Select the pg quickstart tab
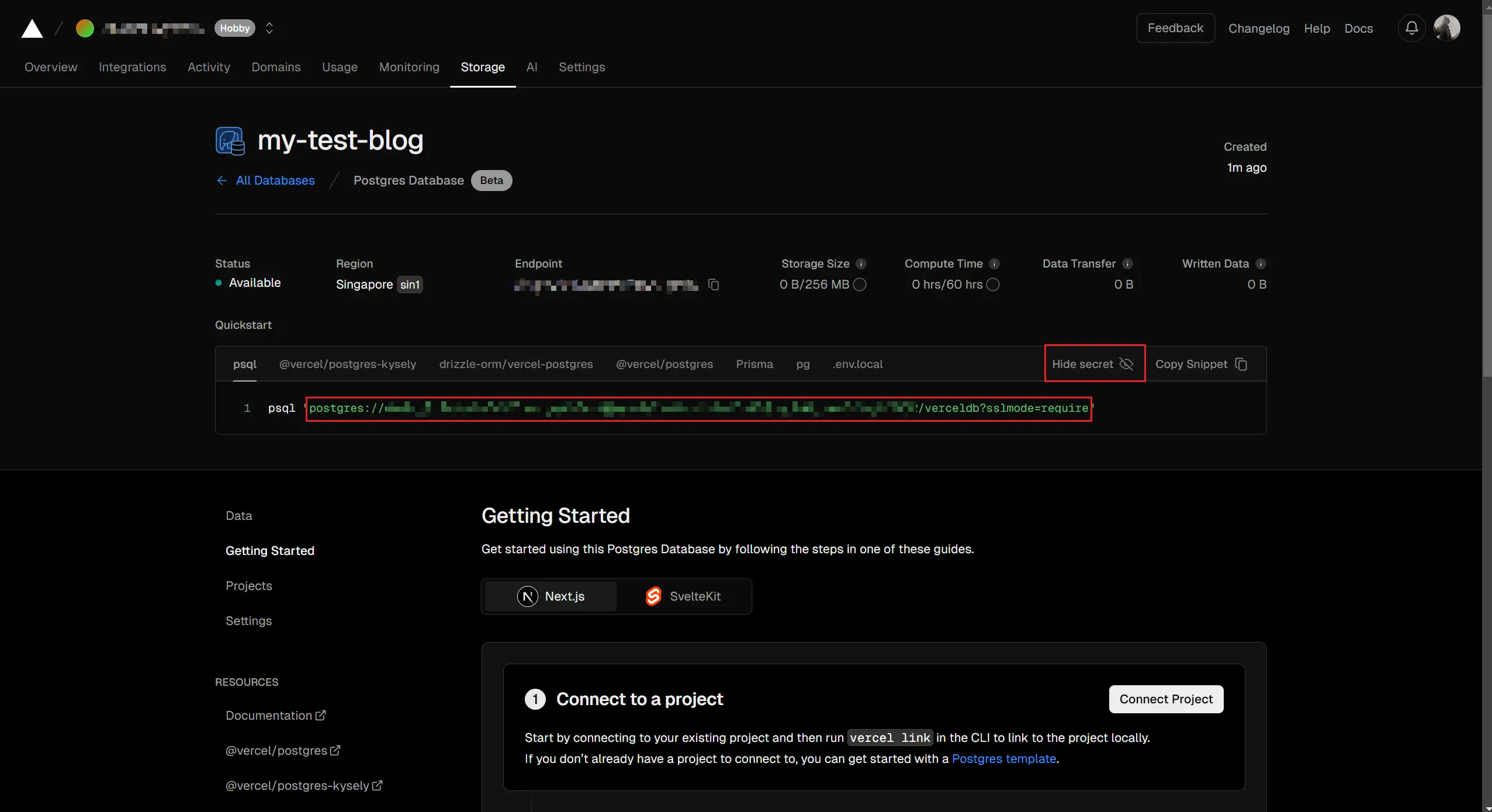Viewport: 1492px width, 812px height. pyautogui.click(x=803, y=364)
